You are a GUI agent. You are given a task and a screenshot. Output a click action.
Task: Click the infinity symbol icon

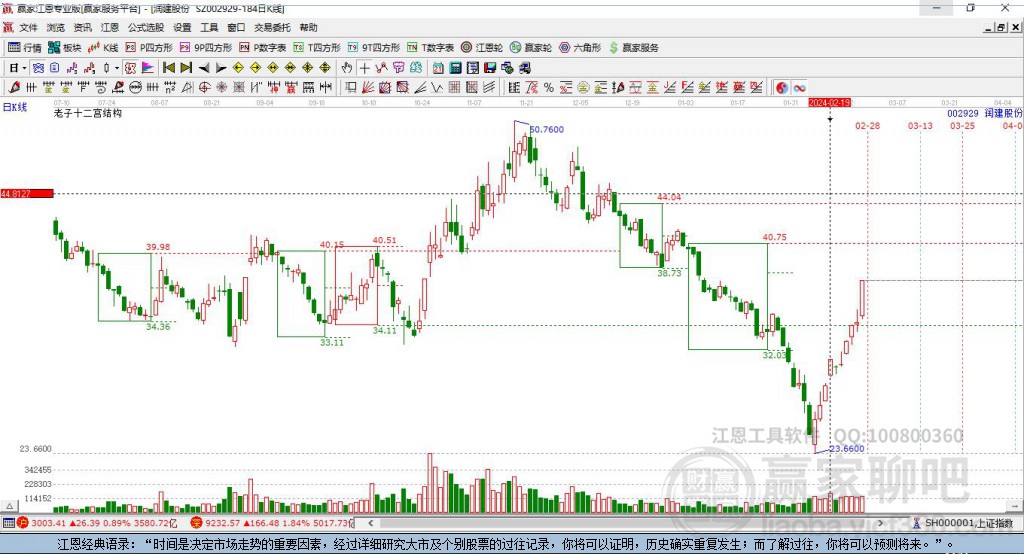coord(799,88)
